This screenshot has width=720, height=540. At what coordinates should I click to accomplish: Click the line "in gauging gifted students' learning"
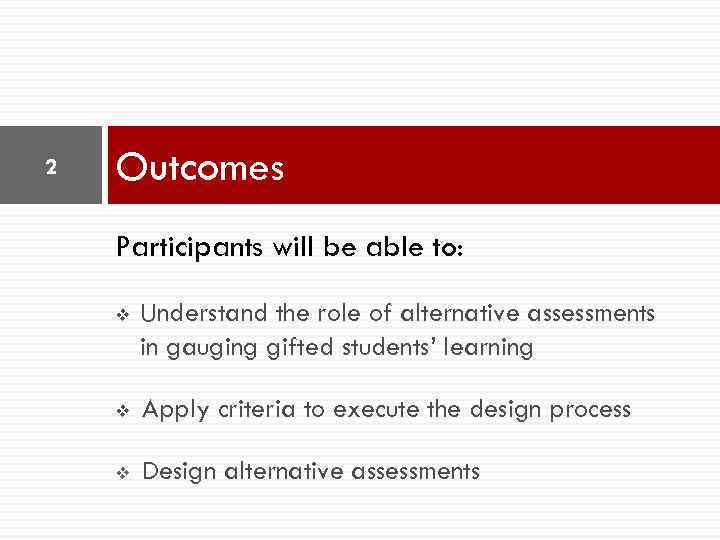pos(337,348)
